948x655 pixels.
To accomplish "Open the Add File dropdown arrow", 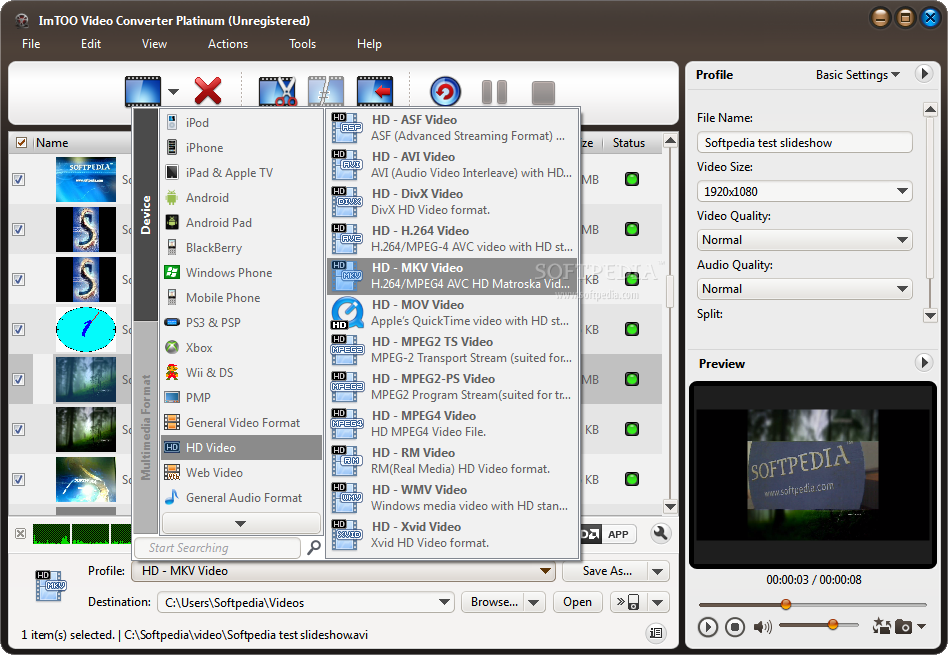I will click(174, 92).
